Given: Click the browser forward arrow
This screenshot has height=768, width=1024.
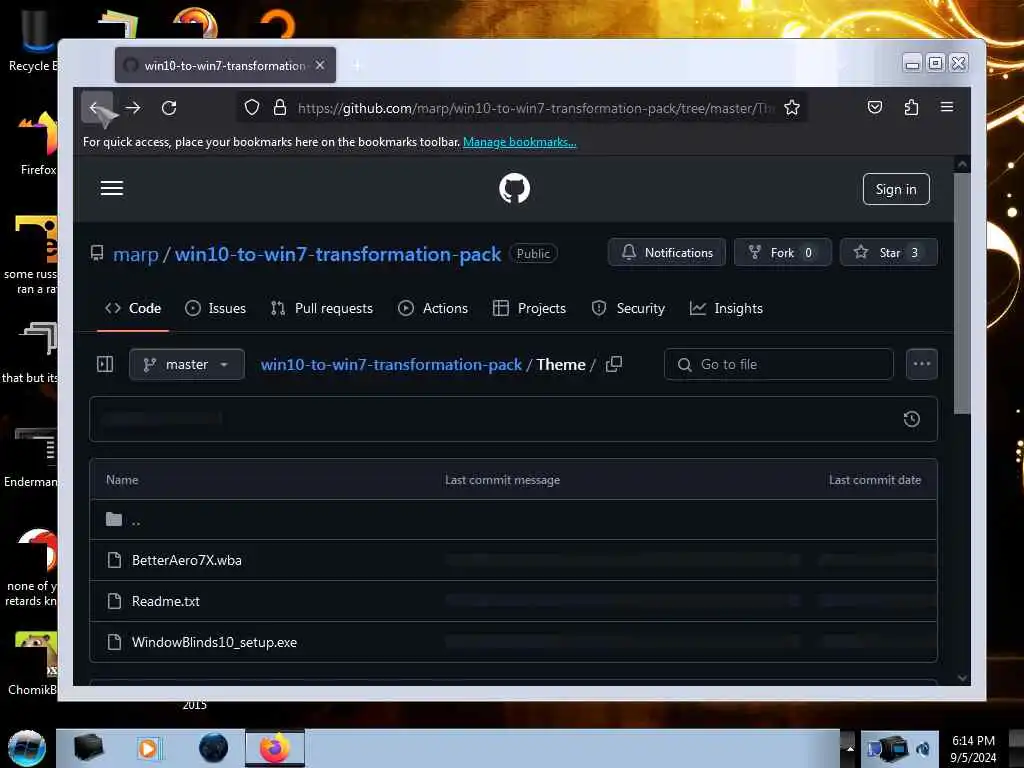Looking at the screenshot, I should click(x=133, y=108).
